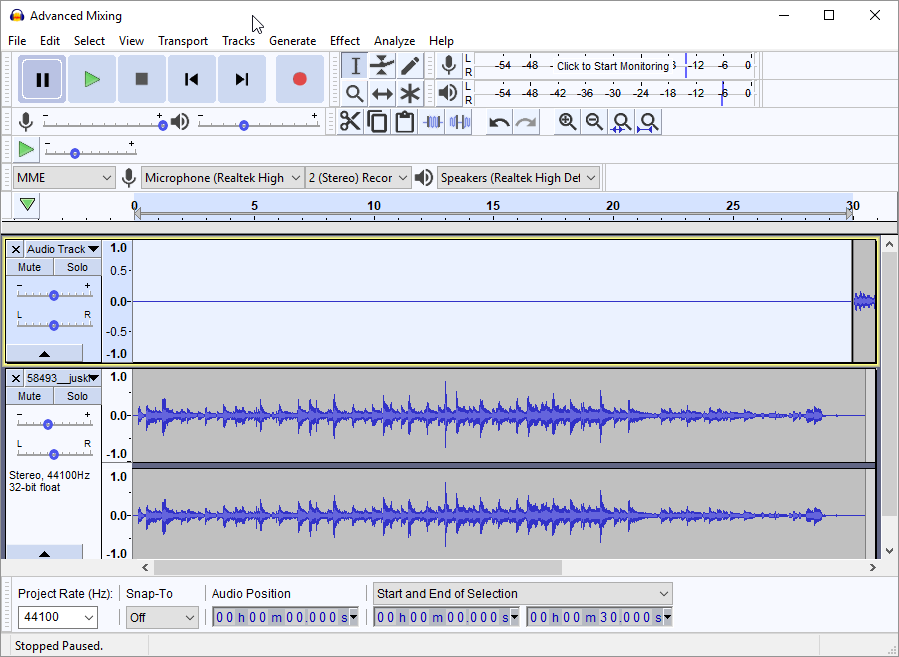Click the top track's gain slider
The width and height of the screenshot is (899, 657).
click(54, 295)
